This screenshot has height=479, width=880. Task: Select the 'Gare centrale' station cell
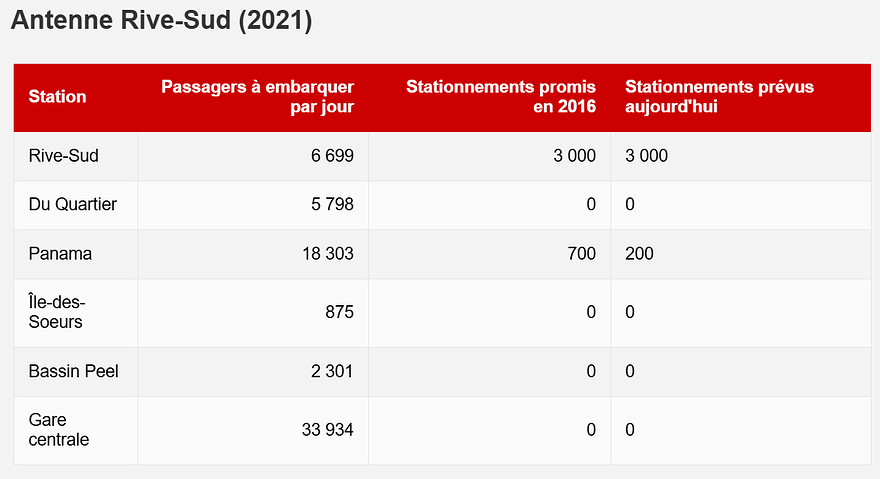[x=59, y=430]
